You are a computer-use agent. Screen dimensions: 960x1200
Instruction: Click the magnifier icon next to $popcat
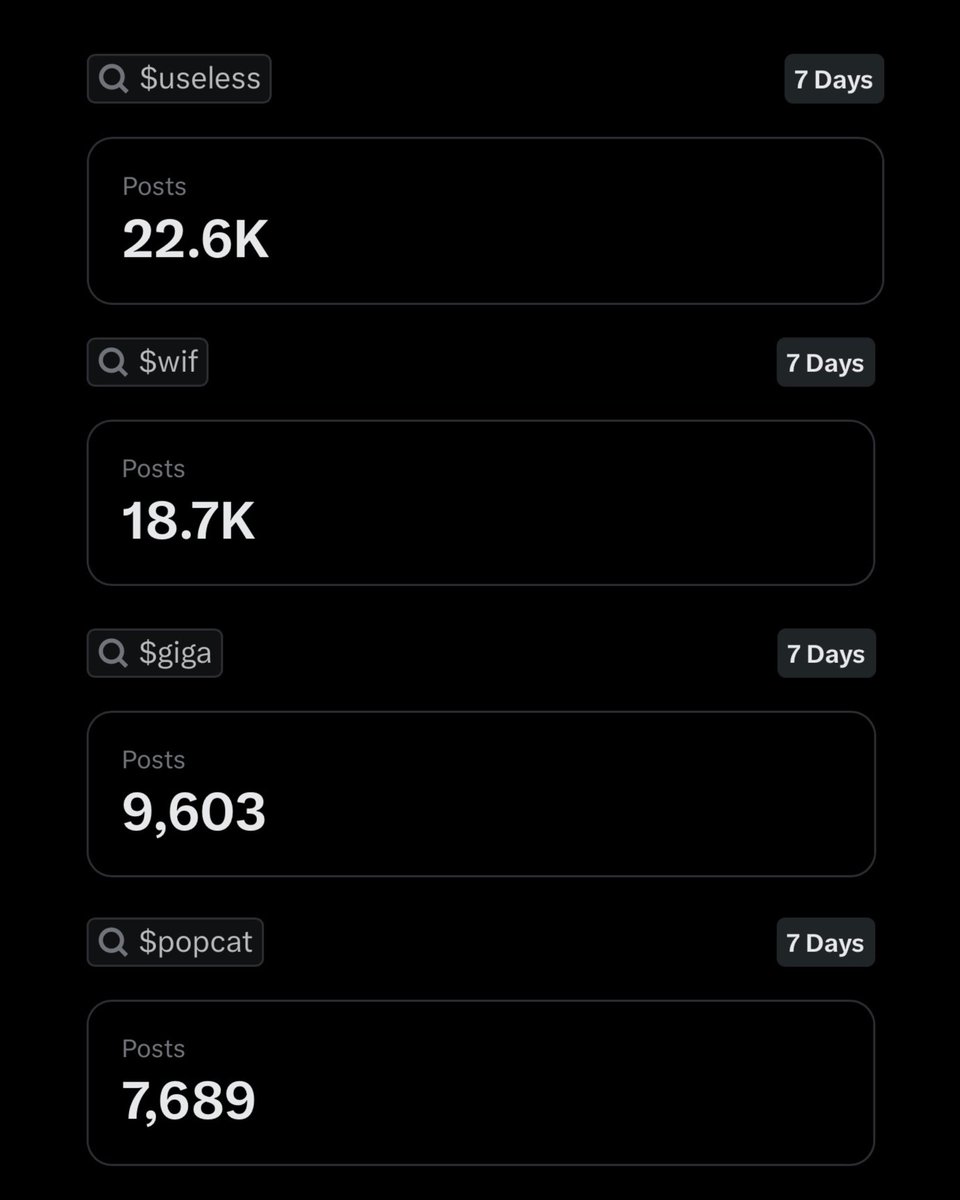(x=113, y=942)
